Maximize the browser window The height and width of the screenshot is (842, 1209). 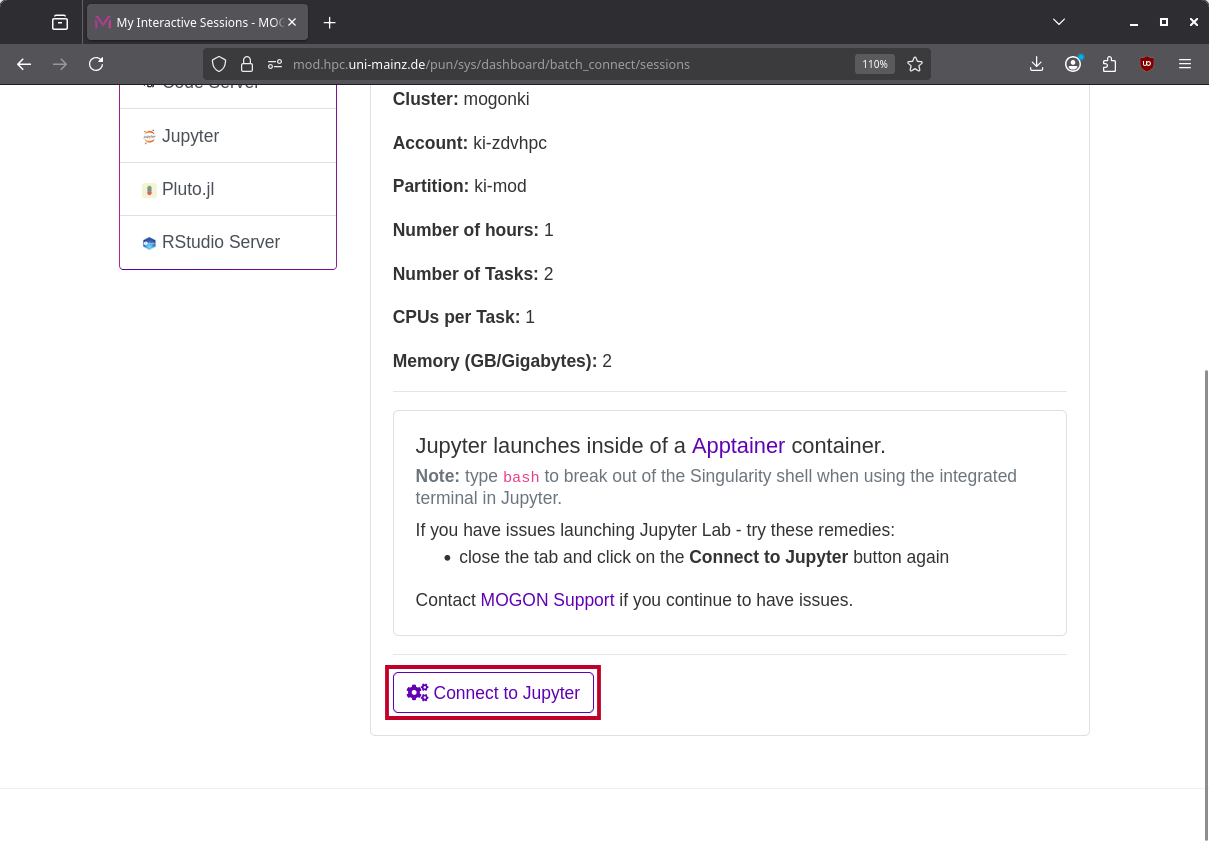(x=1164, y=22)
